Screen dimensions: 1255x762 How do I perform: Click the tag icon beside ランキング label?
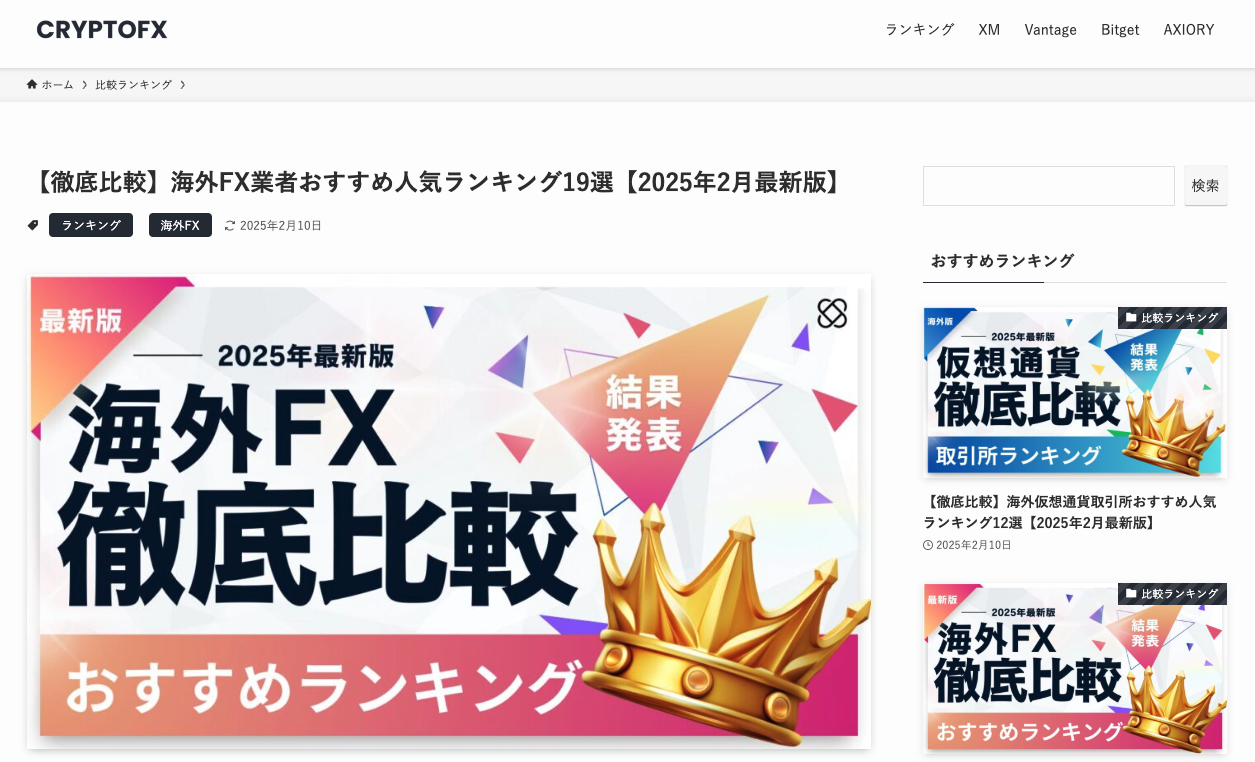pyautogui.click(x=33, y=225)
